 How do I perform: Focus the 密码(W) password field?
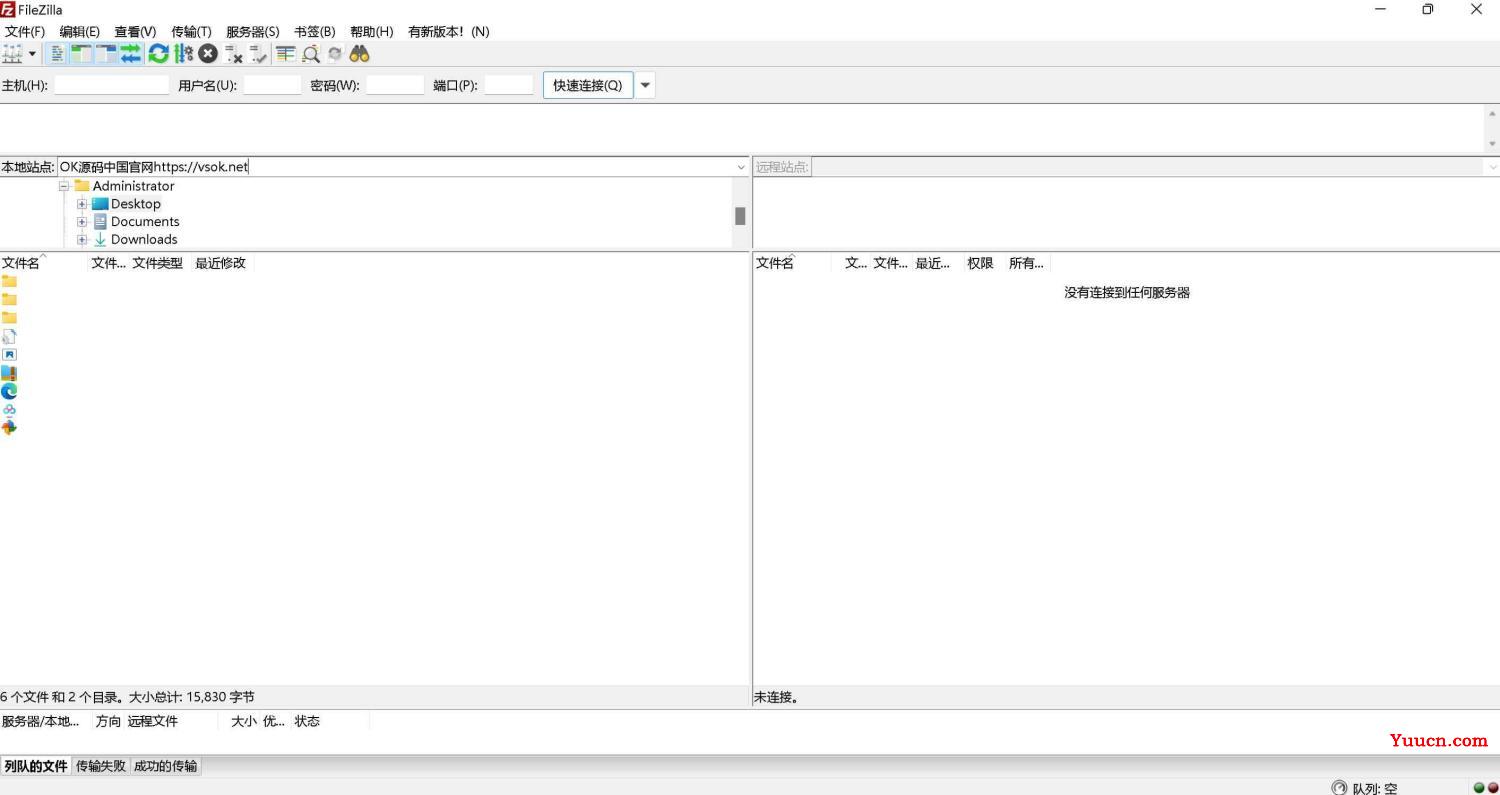(x=395, y=85)
